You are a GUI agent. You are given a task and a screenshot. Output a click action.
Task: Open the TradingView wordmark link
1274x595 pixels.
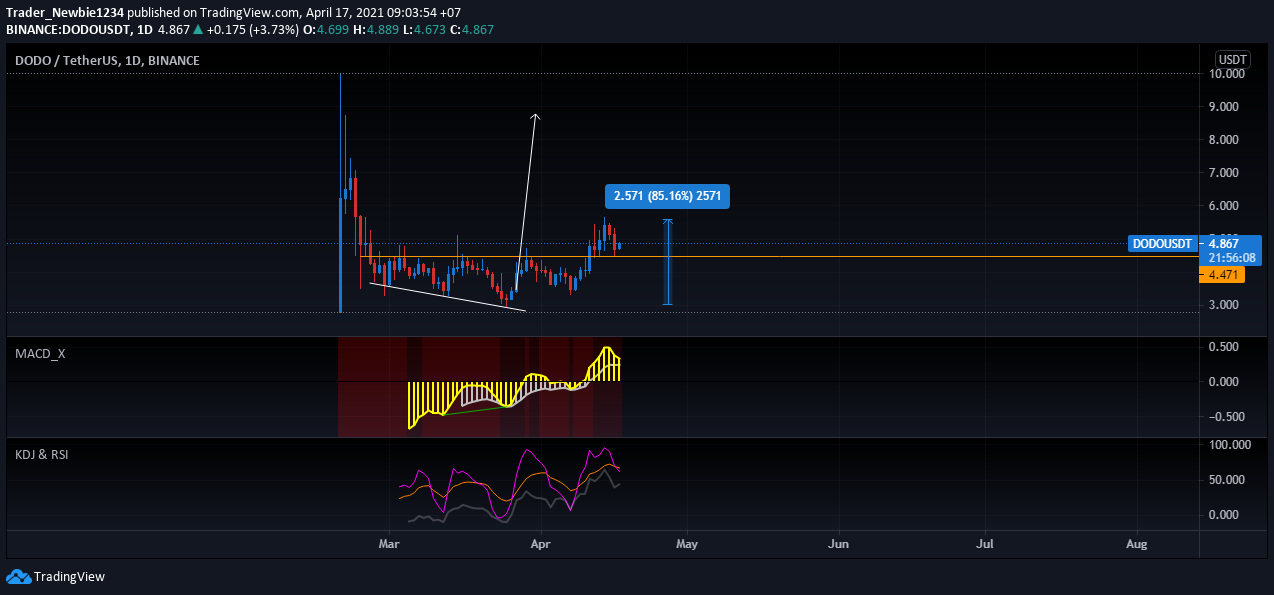69,577
